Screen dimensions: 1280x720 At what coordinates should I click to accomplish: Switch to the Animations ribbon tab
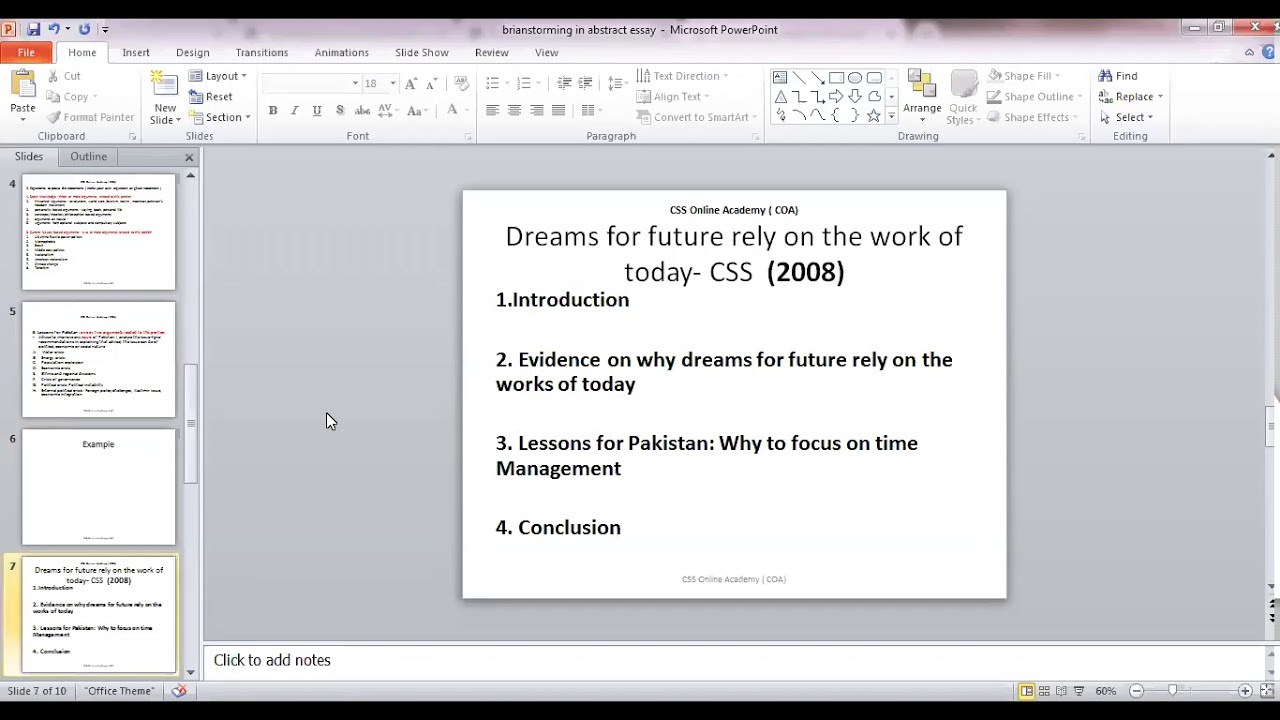point(342,52)
